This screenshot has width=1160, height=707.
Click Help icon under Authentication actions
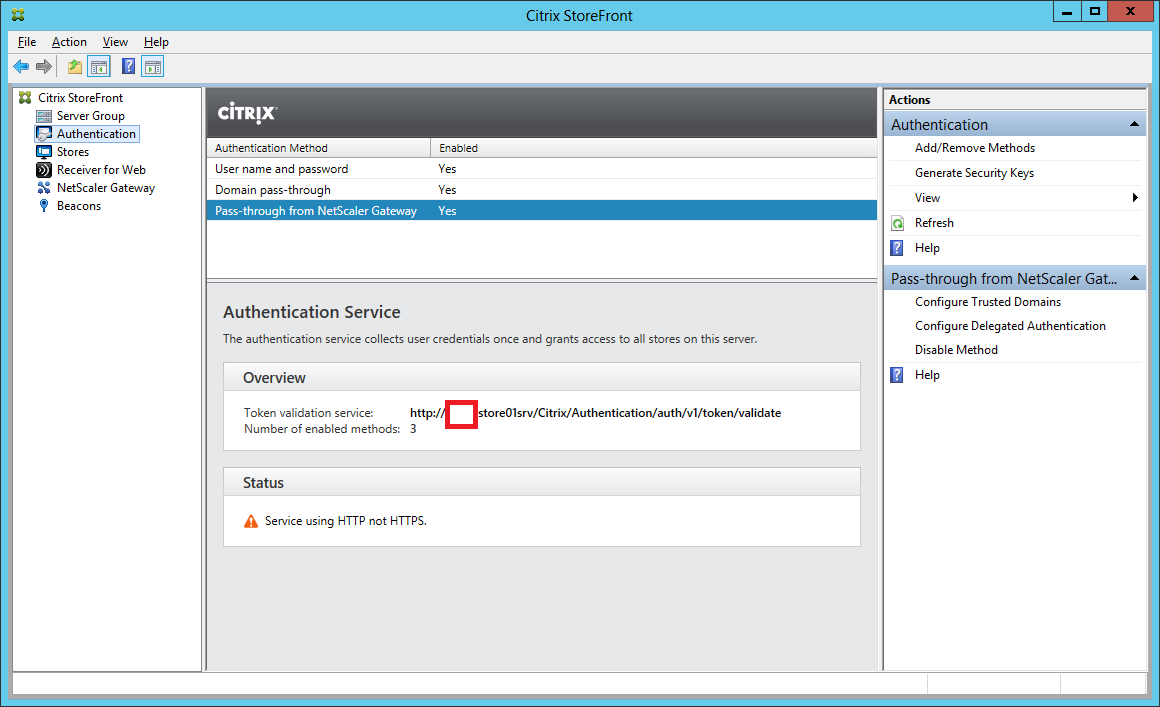click(x=897, y=248)
